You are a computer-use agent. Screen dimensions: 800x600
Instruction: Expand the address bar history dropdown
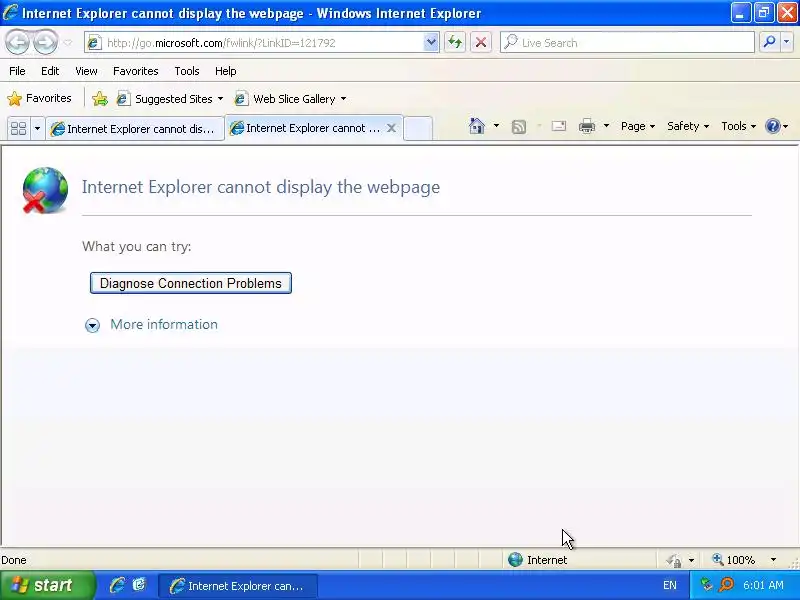pos(431,43)
